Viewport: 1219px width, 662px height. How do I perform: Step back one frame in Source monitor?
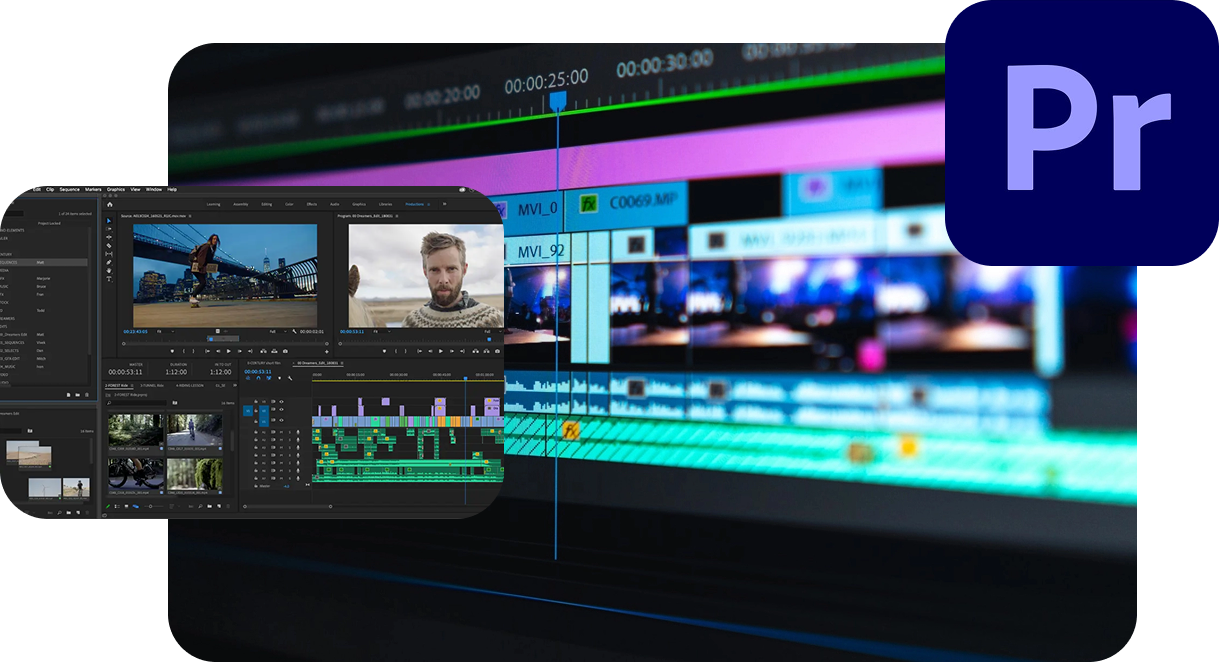coord(218,351)
